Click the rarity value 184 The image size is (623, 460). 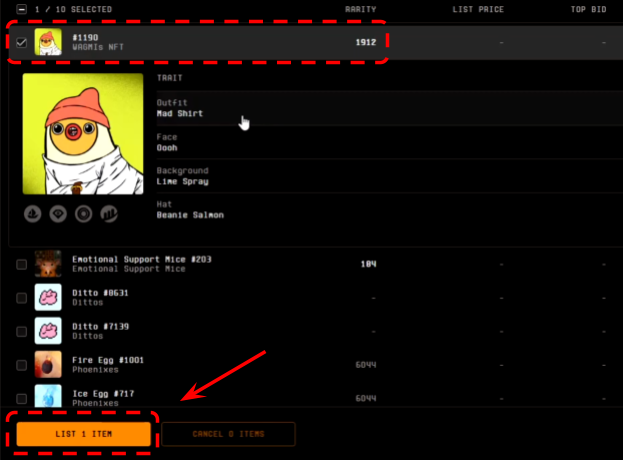tap(368, 264)
